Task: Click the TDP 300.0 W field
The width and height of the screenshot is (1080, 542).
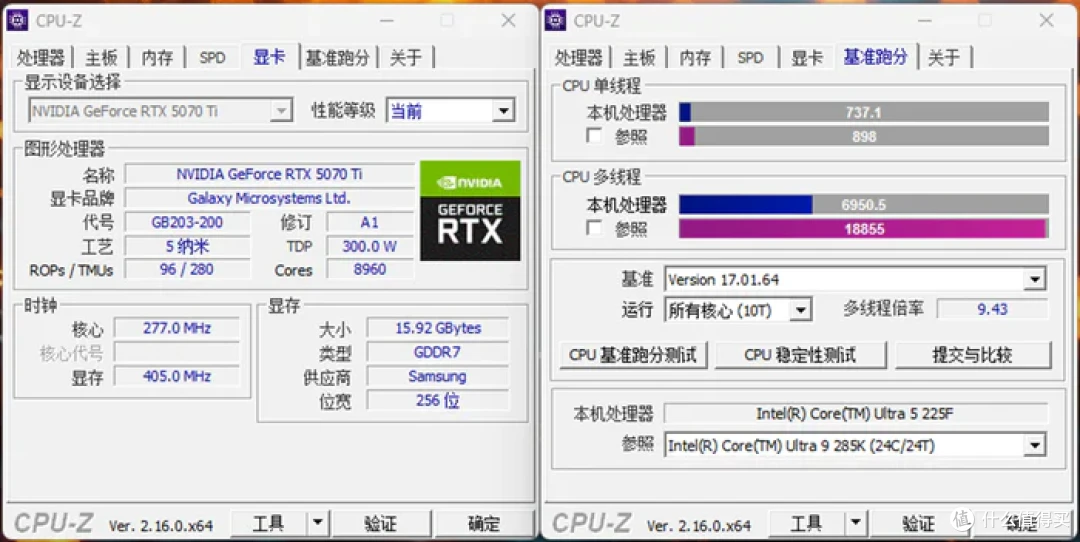Action: [x=370, y=247]
